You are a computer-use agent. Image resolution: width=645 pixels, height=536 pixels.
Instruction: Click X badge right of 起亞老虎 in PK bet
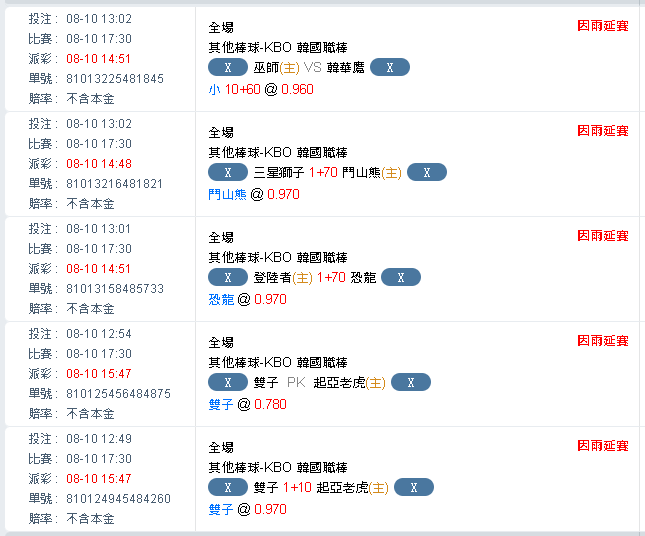tap(411, 383)
